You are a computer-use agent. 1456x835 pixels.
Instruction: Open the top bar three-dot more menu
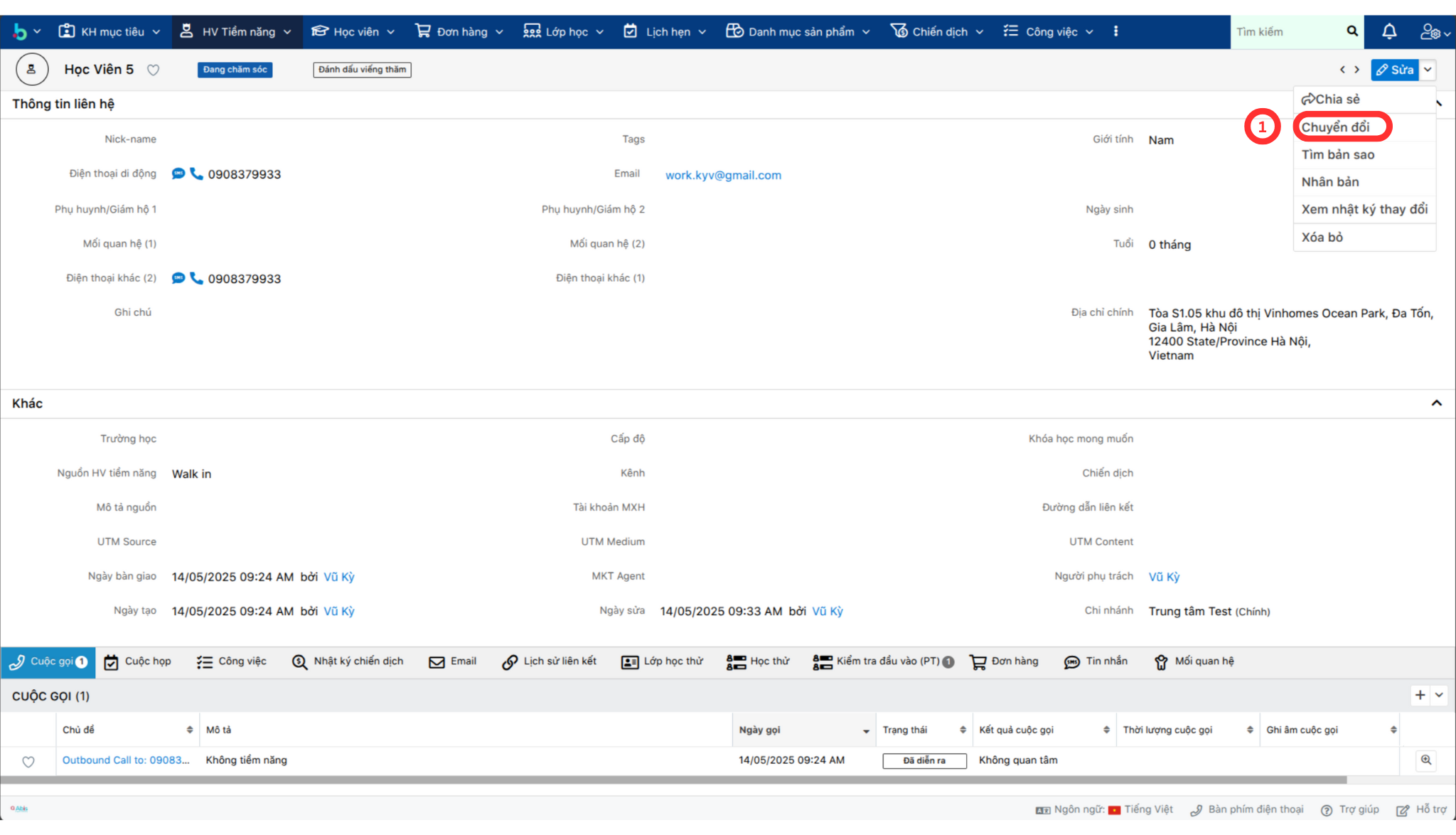[1115, 31]
